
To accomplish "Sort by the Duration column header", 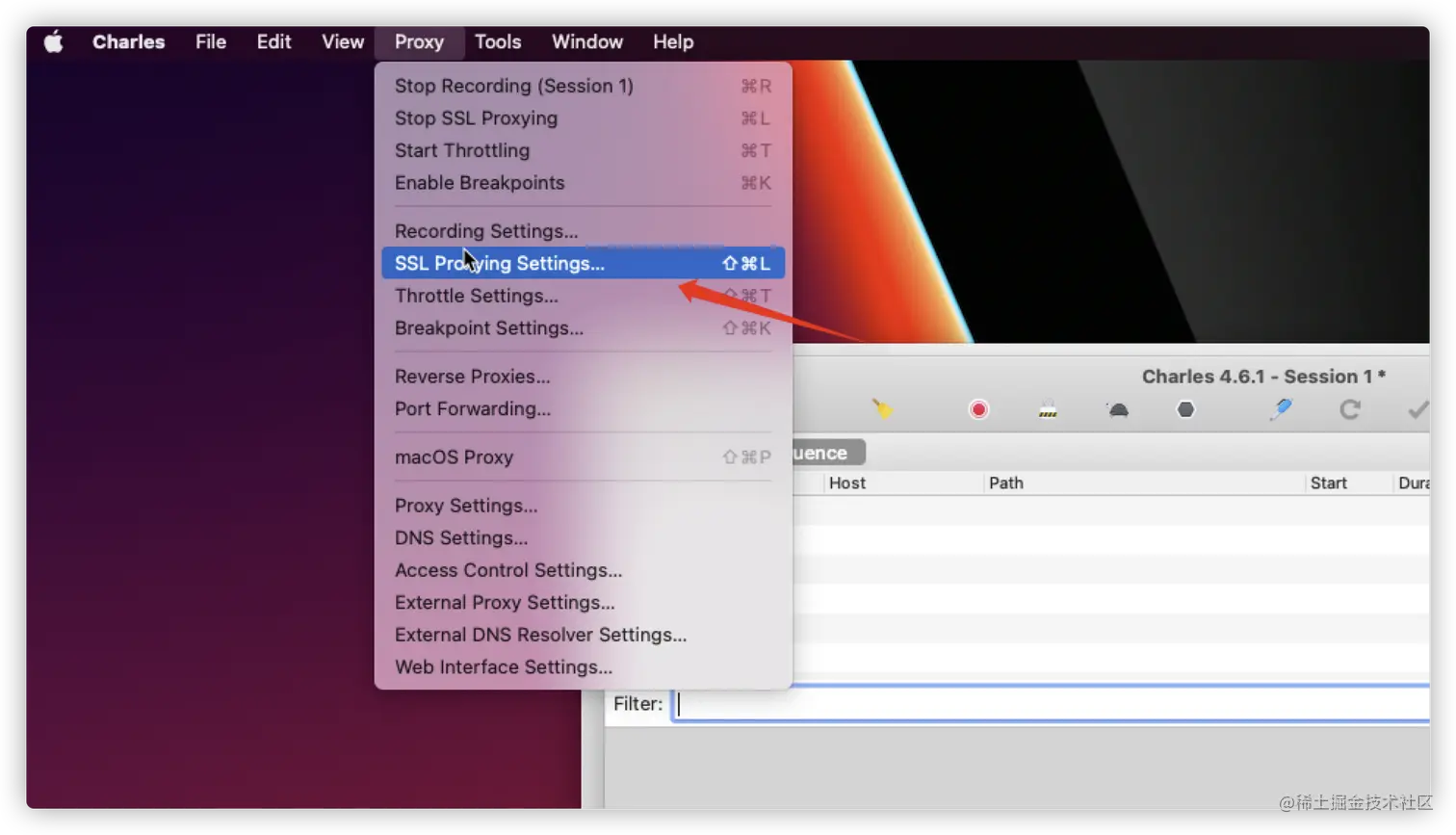I will click(x=1412, y=483).
